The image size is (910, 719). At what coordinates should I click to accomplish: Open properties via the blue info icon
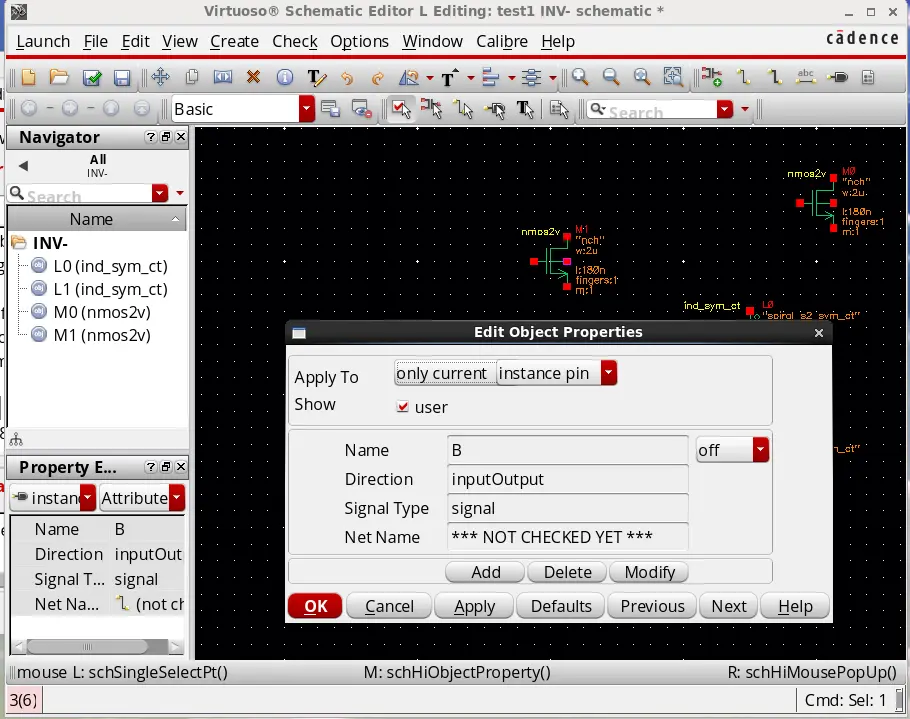(x=284, y=77)
